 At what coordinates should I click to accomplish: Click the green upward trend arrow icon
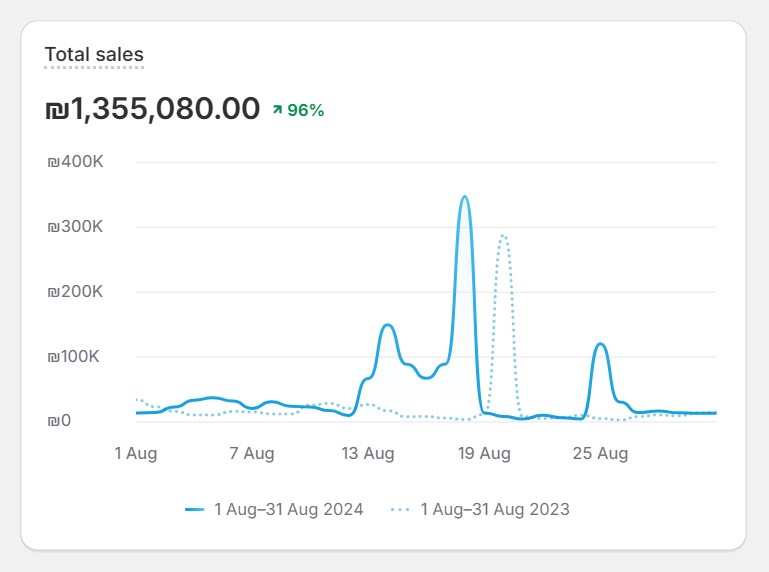[x=277, y=110]
